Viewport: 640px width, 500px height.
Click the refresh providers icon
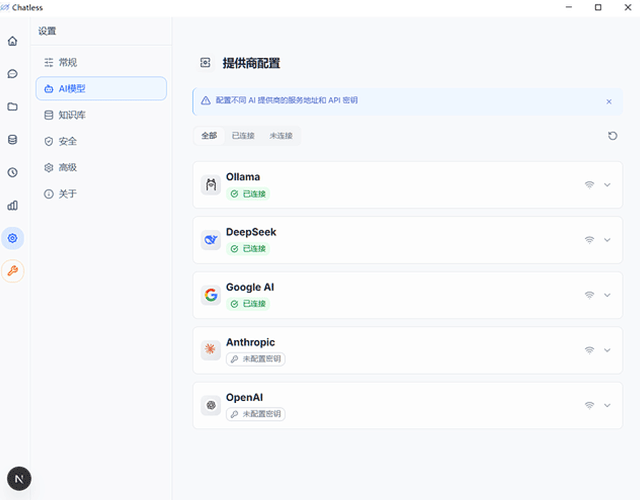click(x=612, y=136)
